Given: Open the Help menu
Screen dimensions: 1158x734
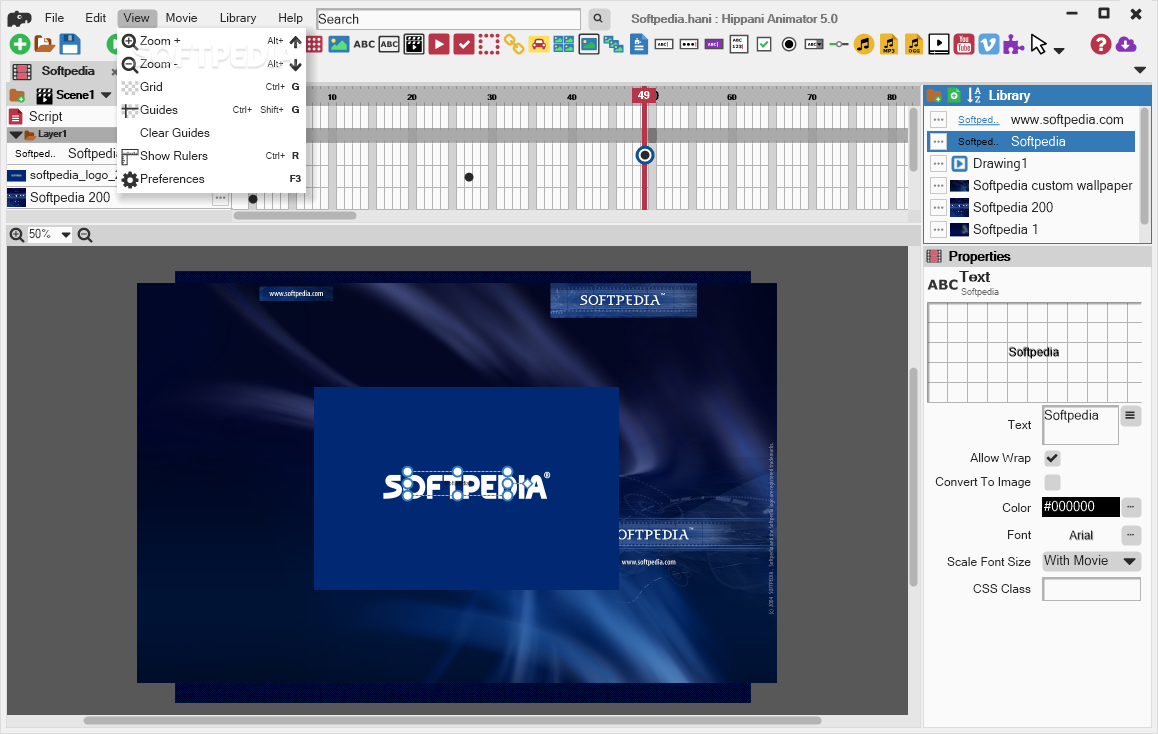Looking at the screenshot, I should pos(290,18).
